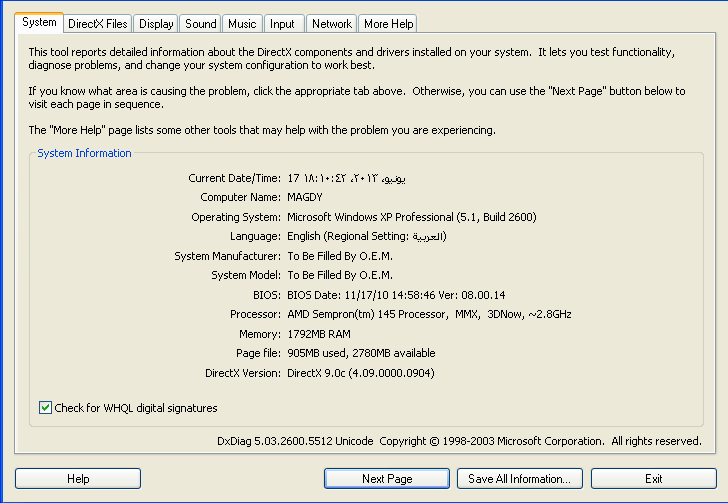Click the Current Date/Time value
This screenshot has width=728, height=503.
pyautogui.click(x=346, y=178)
